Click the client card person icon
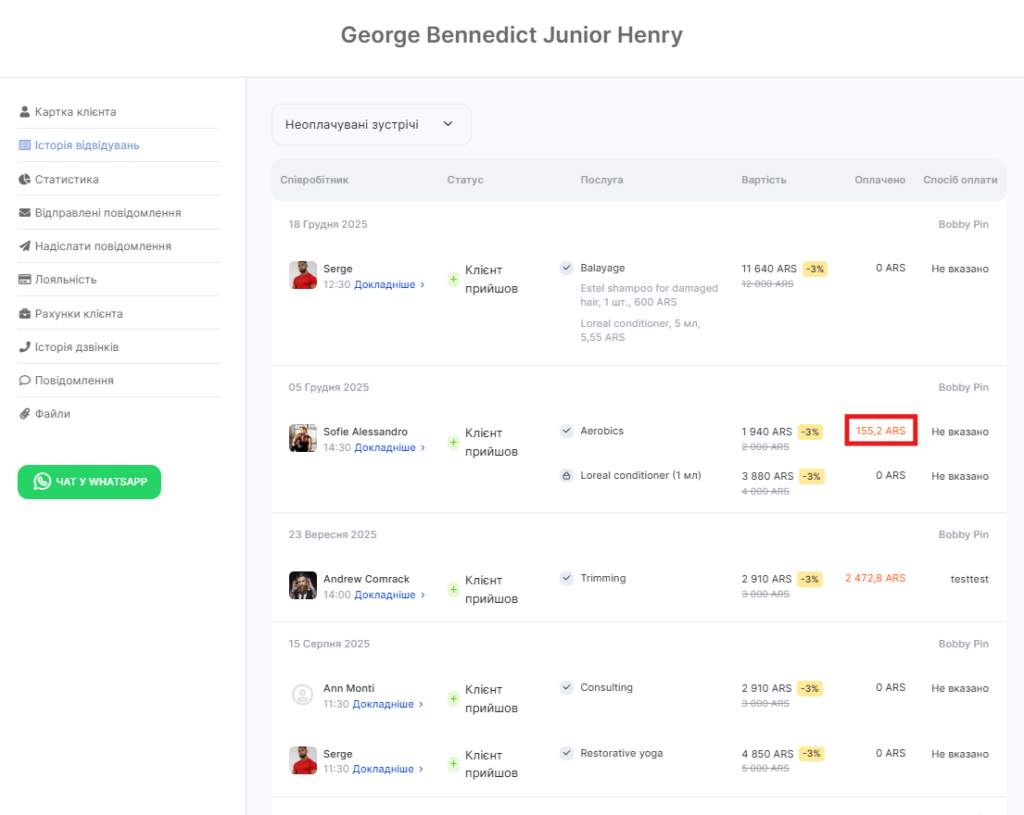1024x815 pixels. [25, 112]
